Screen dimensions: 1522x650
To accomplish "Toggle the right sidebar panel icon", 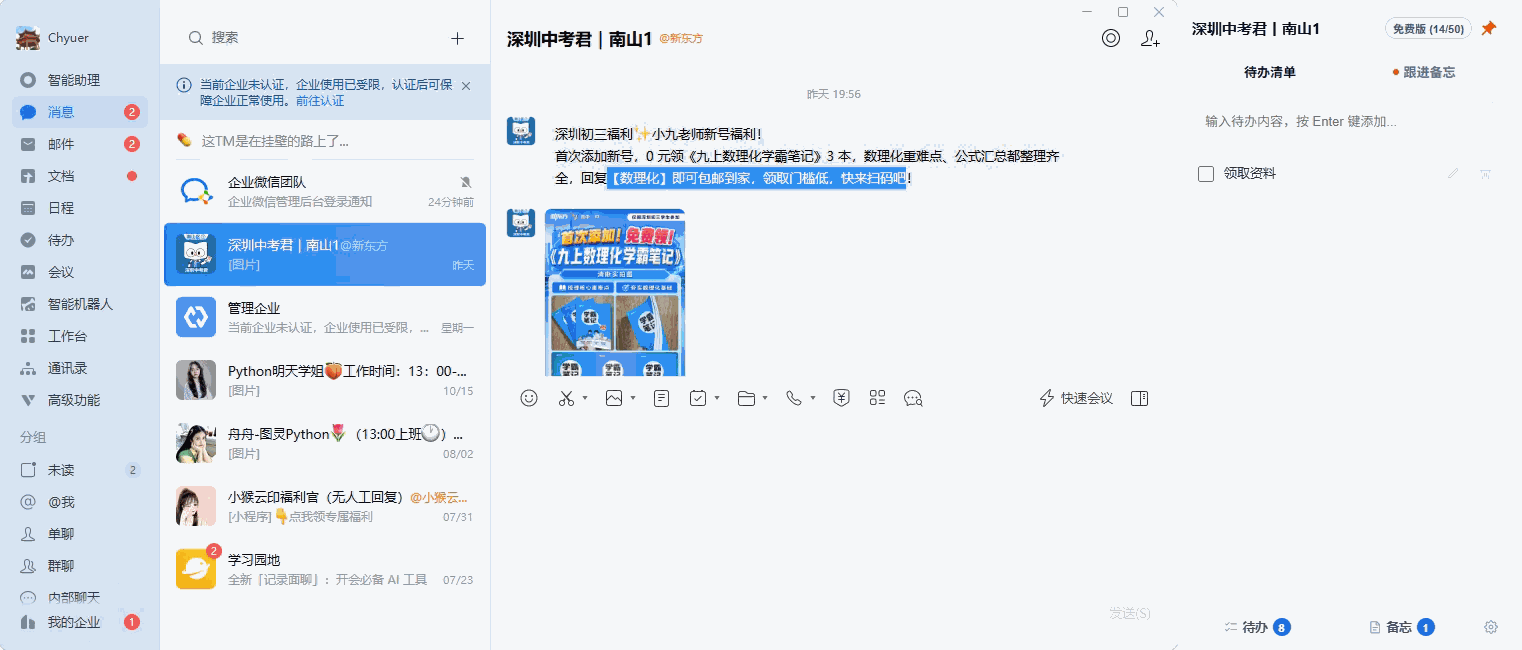I will point(1139,398).
